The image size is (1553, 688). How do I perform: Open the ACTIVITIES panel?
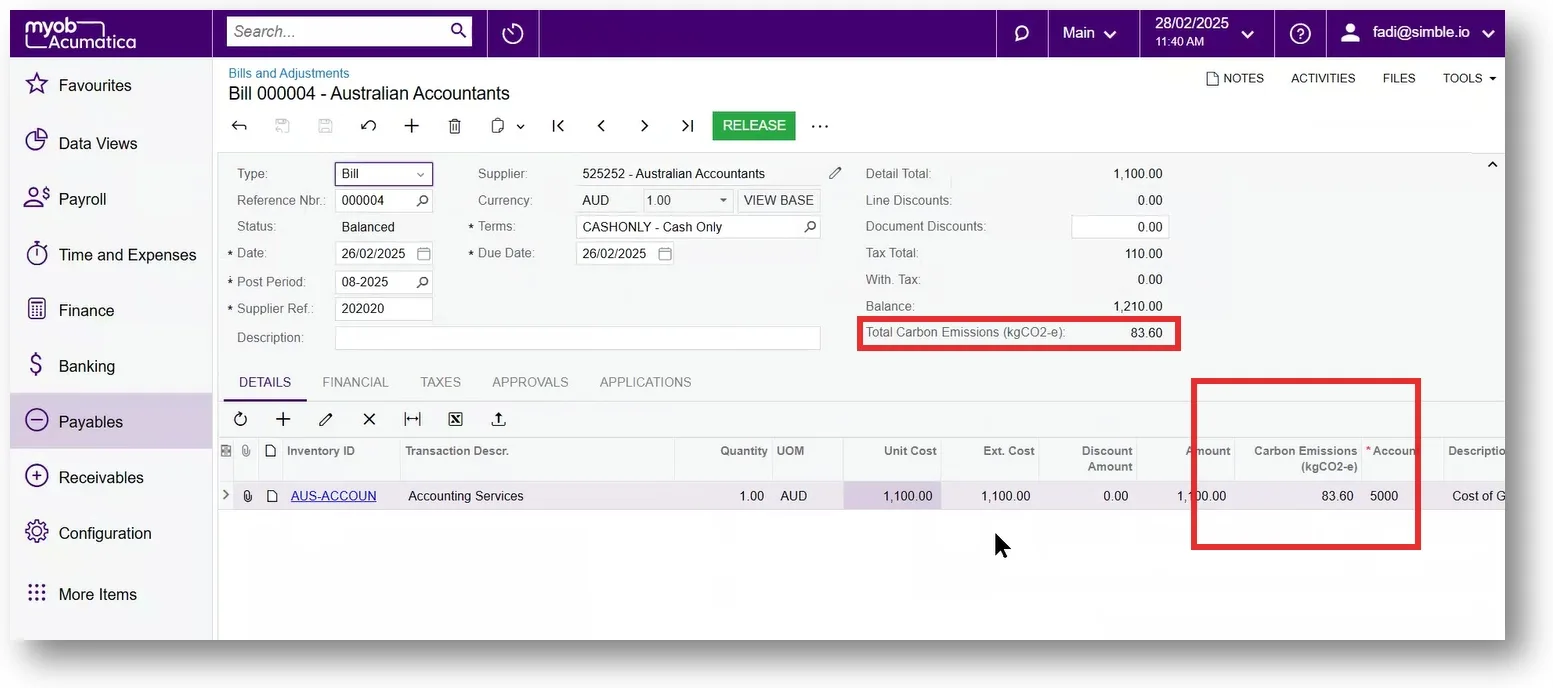coord(1323,78)
